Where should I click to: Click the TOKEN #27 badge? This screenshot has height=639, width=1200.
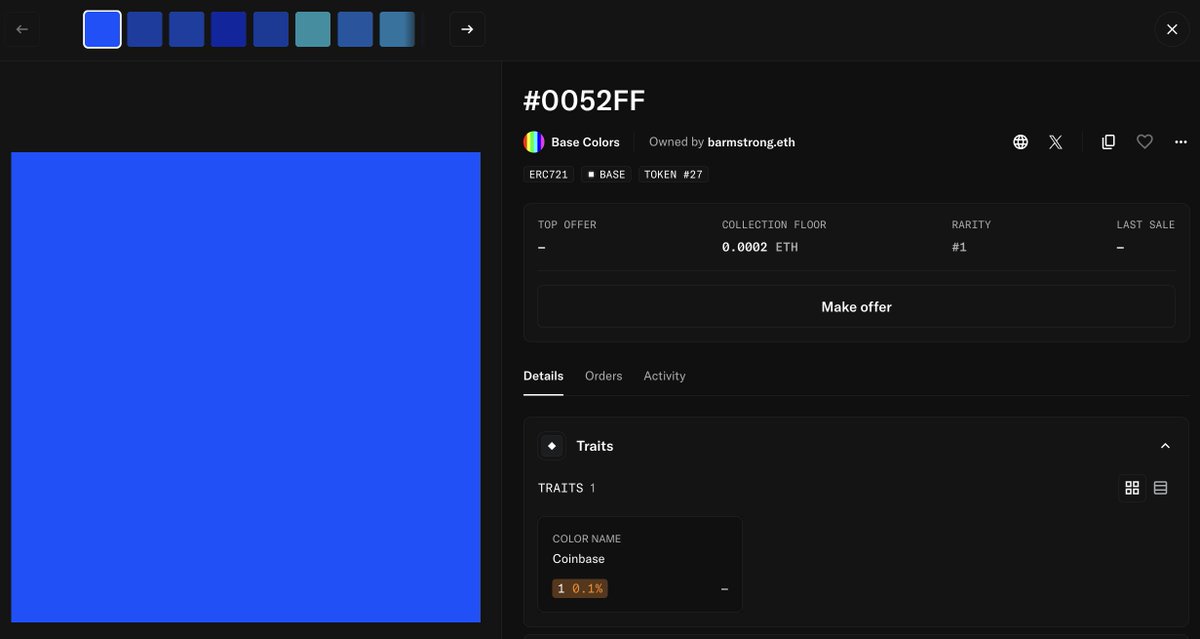pyautogui.click(x=673, y=173)
